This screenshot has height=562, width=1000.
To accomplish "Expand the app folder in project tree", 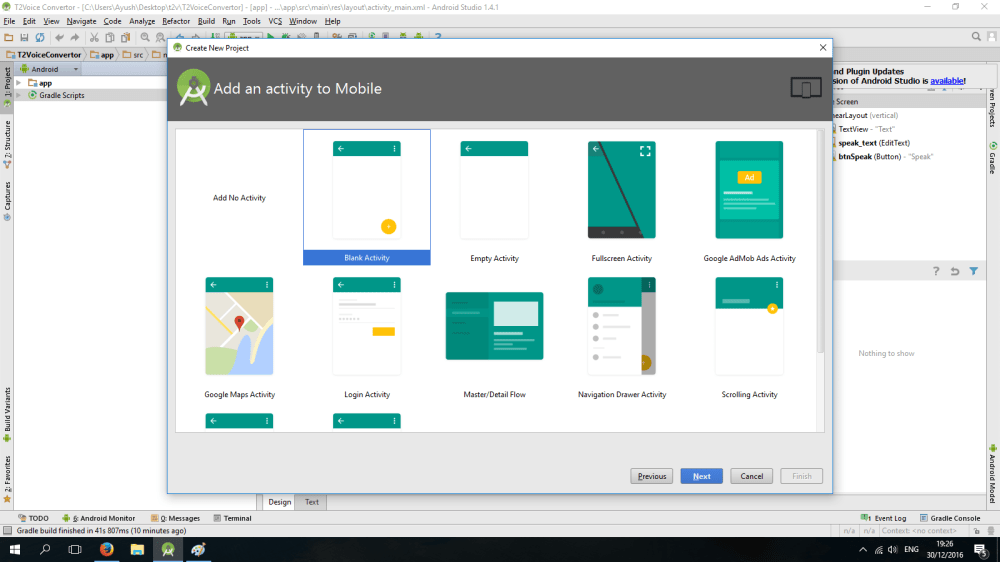I will tap(20, 83).
